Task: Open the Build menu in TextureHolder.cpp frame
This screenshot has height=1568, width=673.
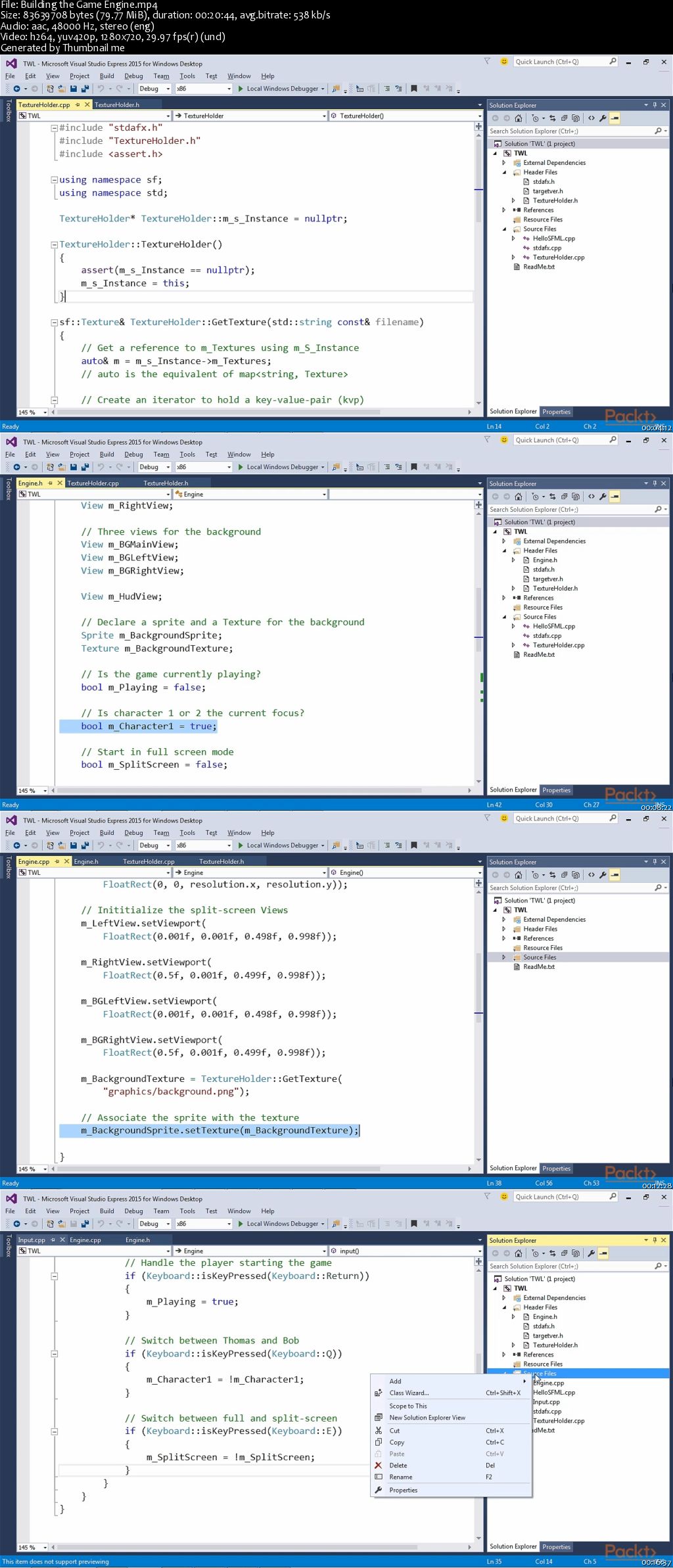Action: coord(107,76)
